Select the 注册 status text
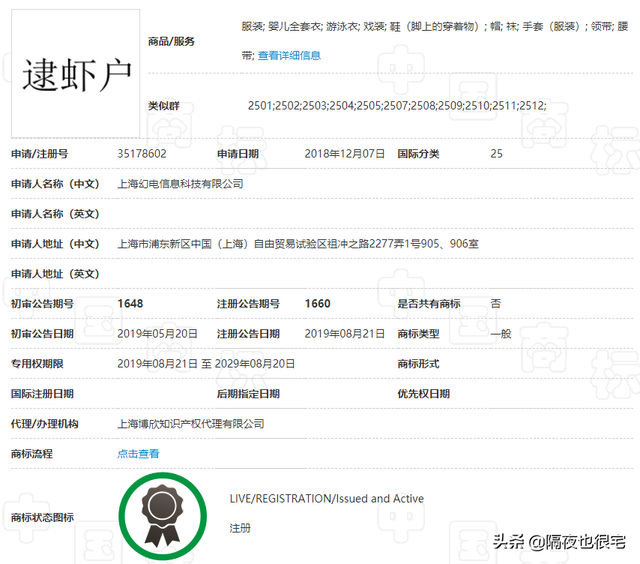 [x=240, y=528]
